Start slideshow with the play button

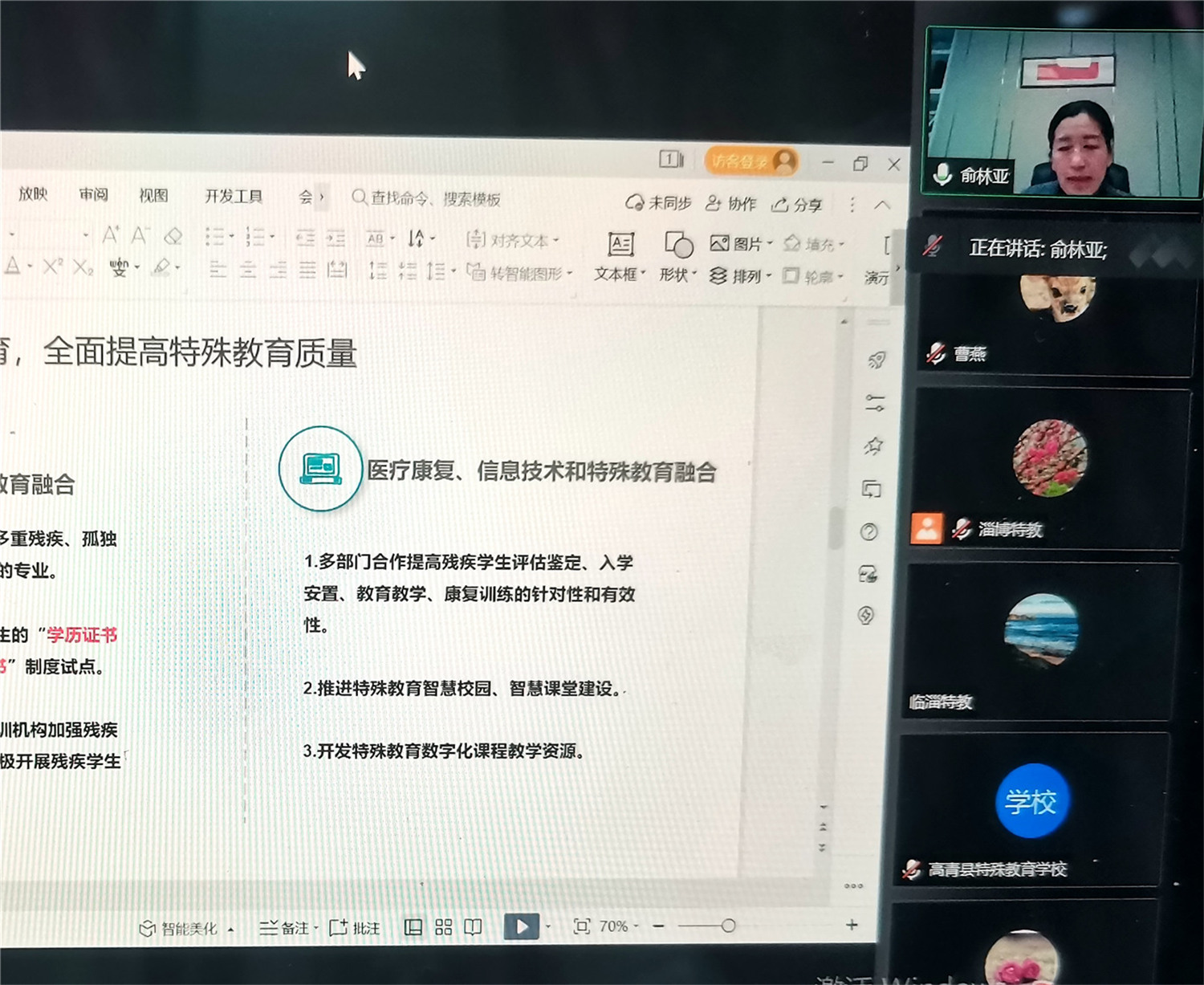coord(522,926)
